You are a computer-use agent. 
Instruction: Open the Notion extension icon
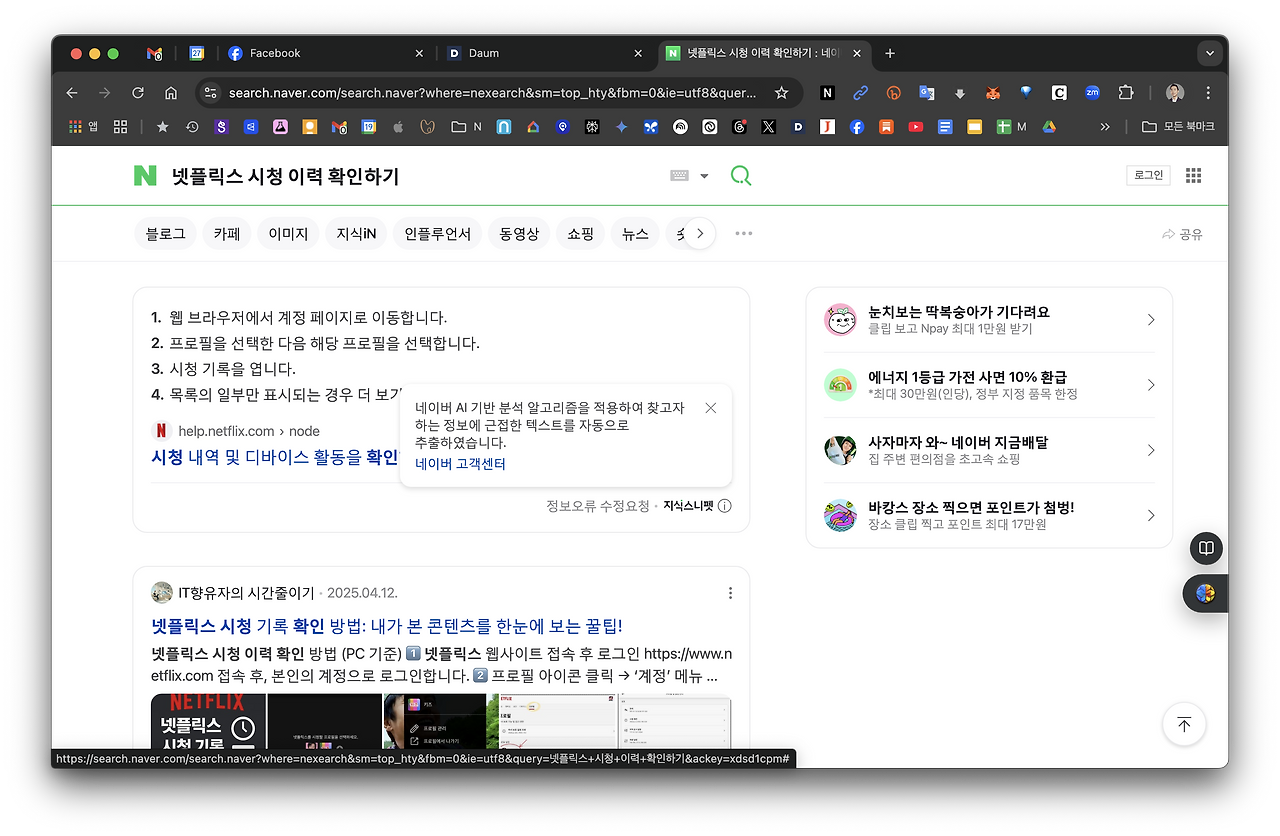click(x=827, y=93)
